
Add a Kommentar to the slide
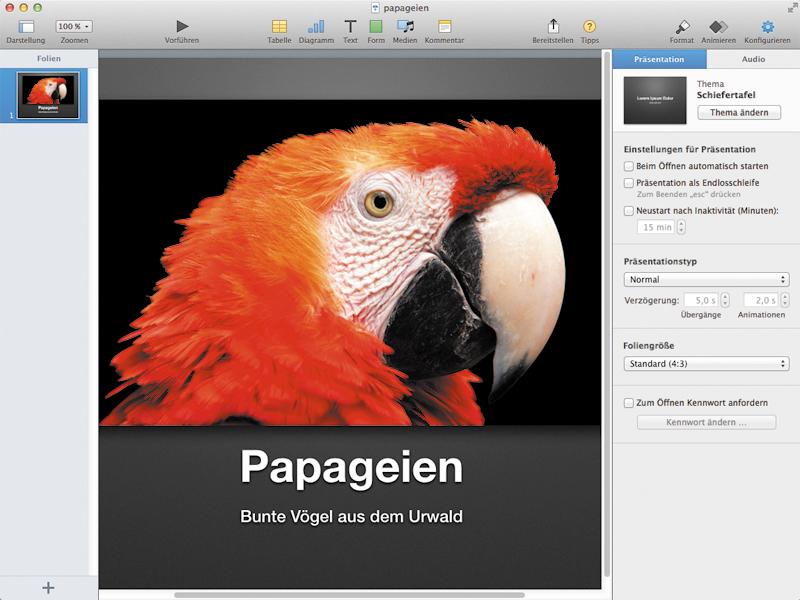444,26
